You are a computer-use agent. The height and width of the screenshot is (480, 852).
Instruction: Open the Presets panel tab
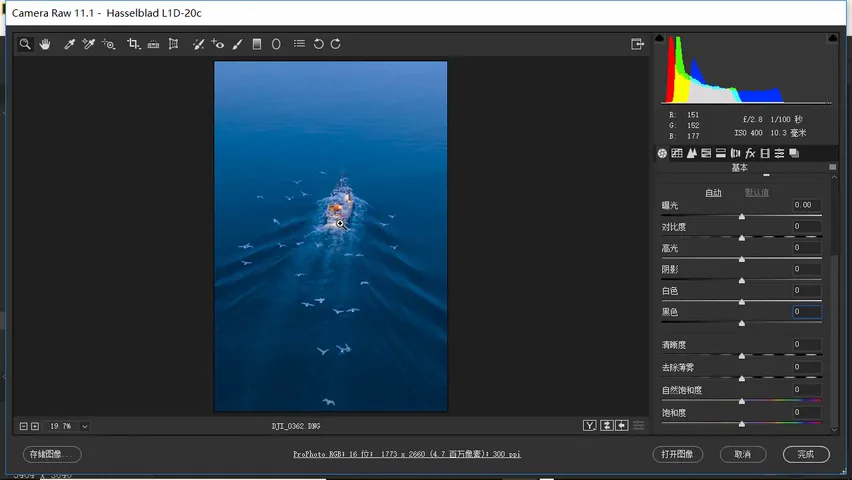click(x=779, y=153)
